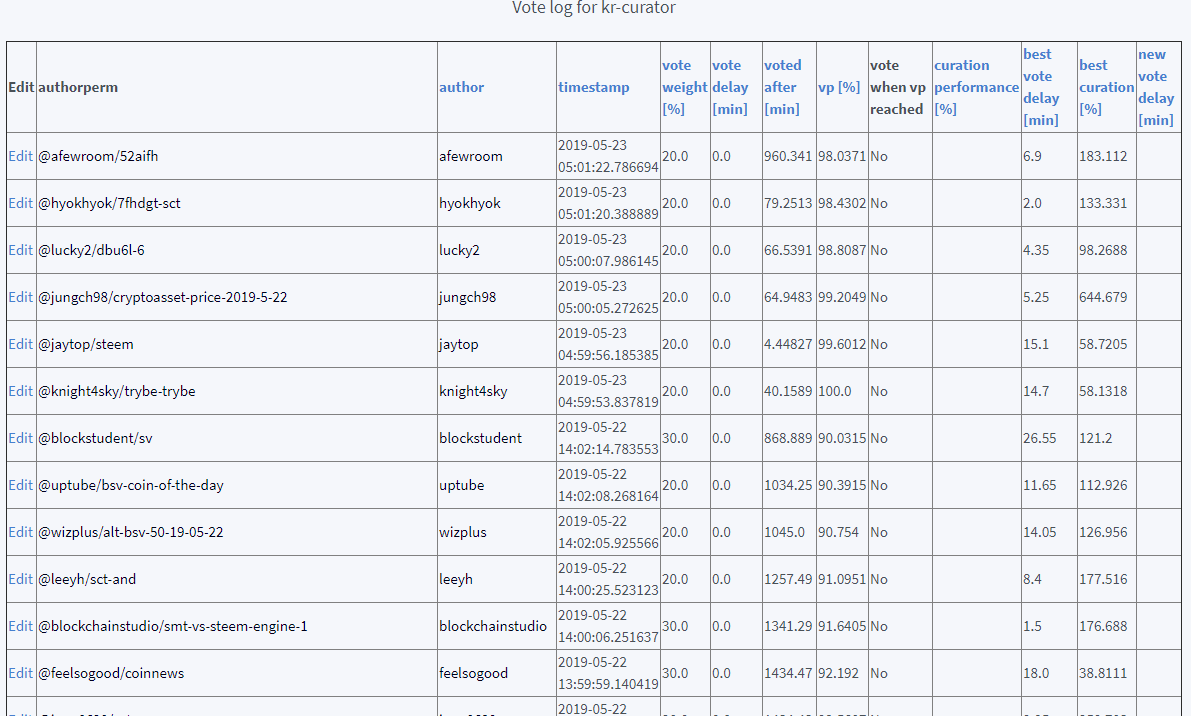This screenshot has height=716, width=1191.
Task: Select authorperm text @lucky2/dbu6l-6
Action: 91,251
